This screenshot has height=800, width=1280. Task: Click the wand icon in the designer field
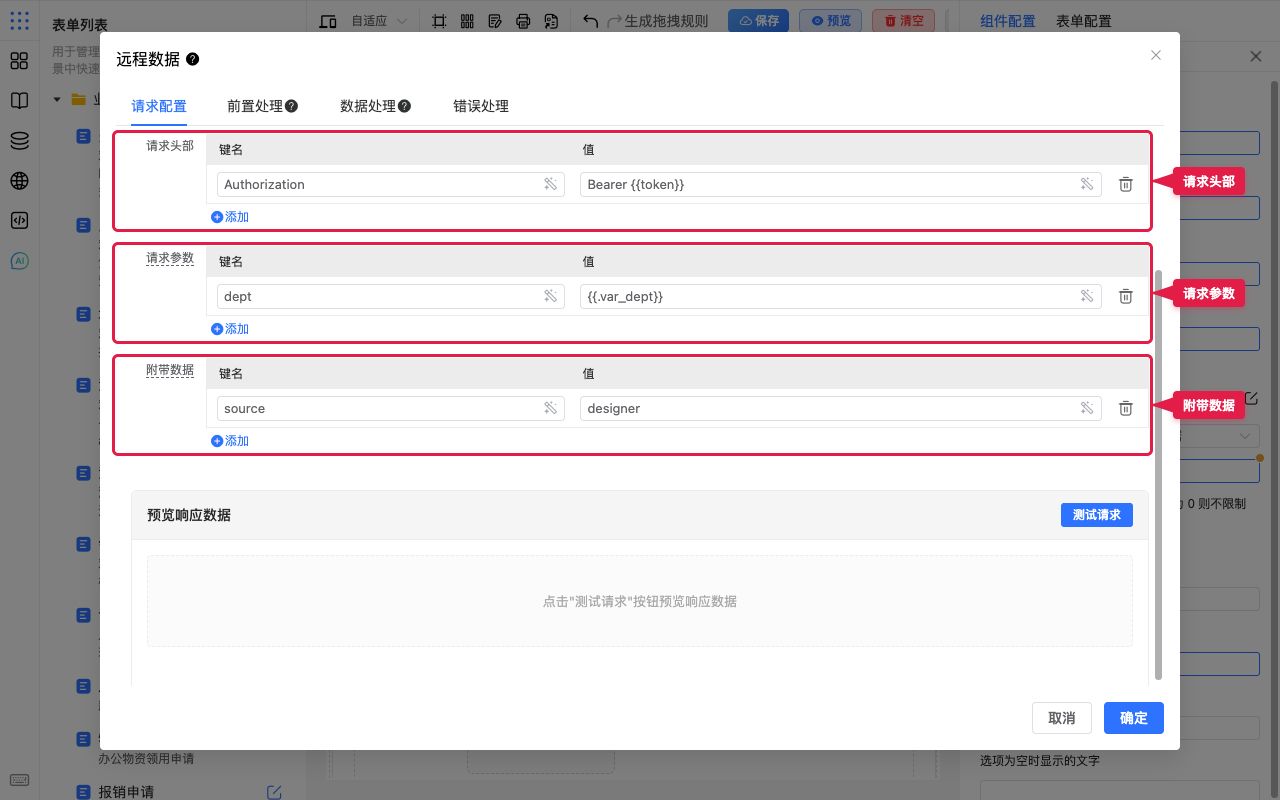click(x=1087, y=408)
